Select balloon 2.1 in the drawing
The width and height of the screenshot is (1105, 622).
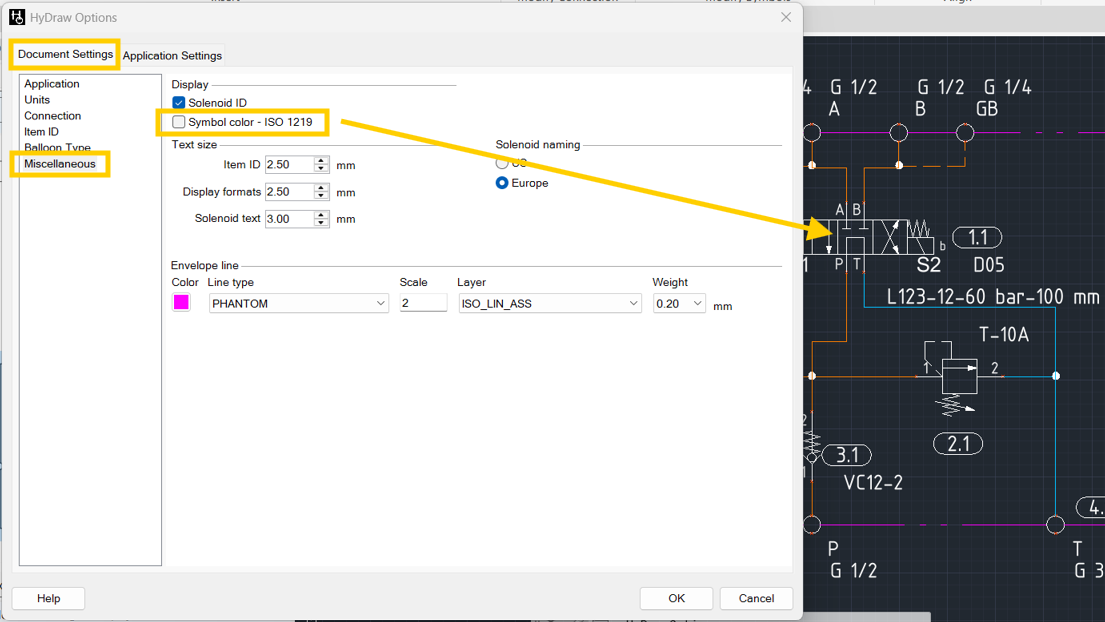tap(958, 444)
